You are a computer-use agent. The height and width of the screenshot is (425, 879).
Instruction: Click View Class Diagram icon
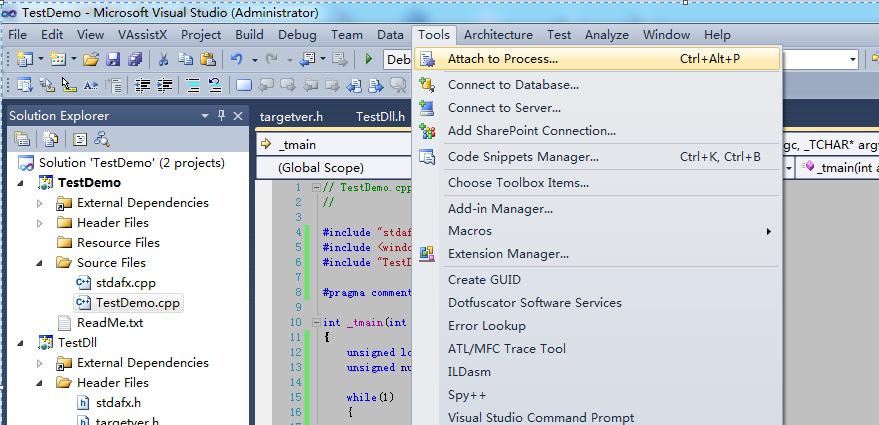point(101,138)
